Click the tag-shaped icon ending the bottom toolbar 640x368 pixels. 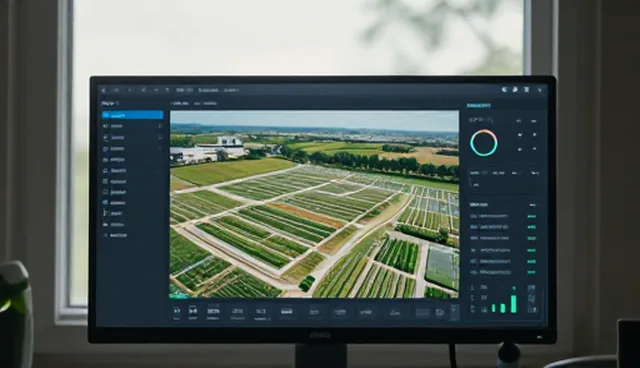tap(440, 313)
